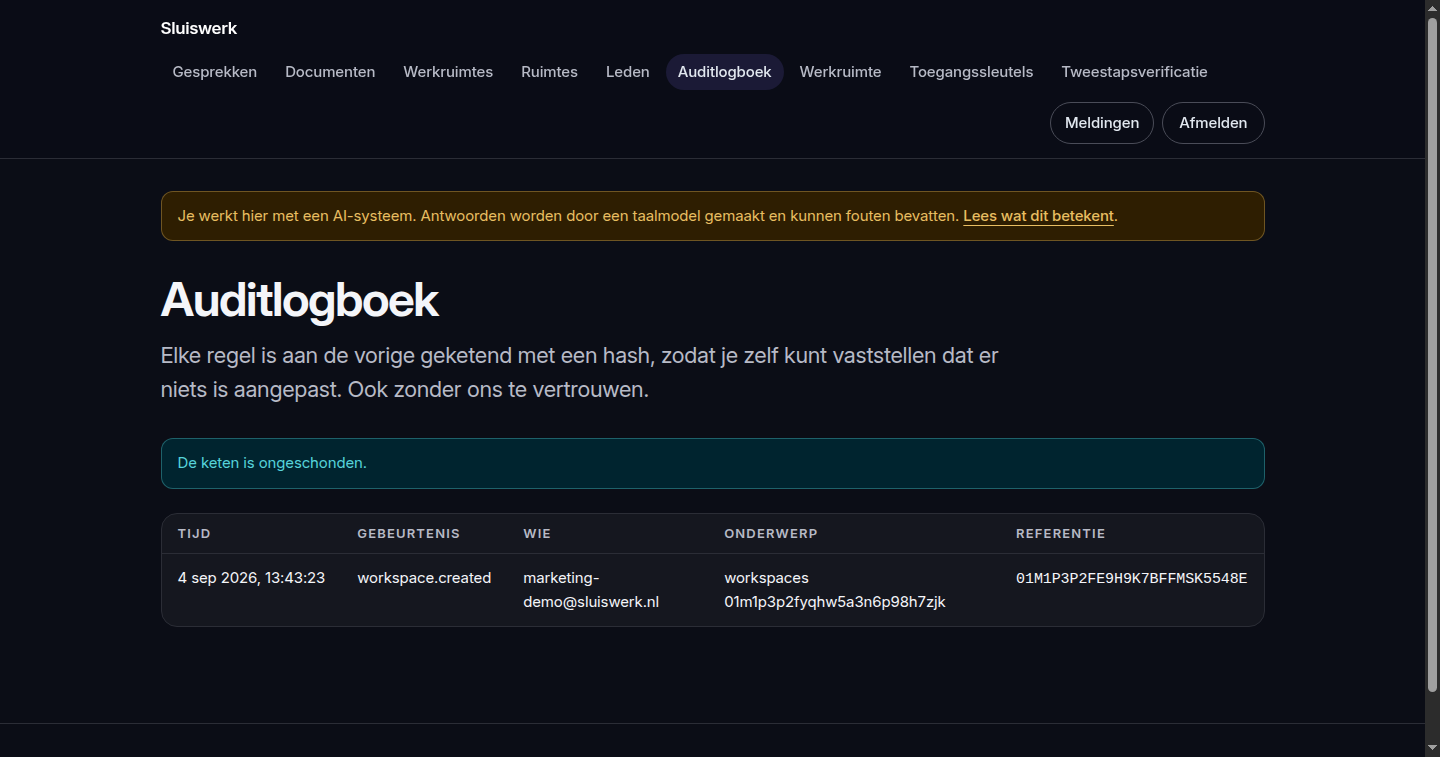Open the Ruimtes tab

click(x=549, y=72)
